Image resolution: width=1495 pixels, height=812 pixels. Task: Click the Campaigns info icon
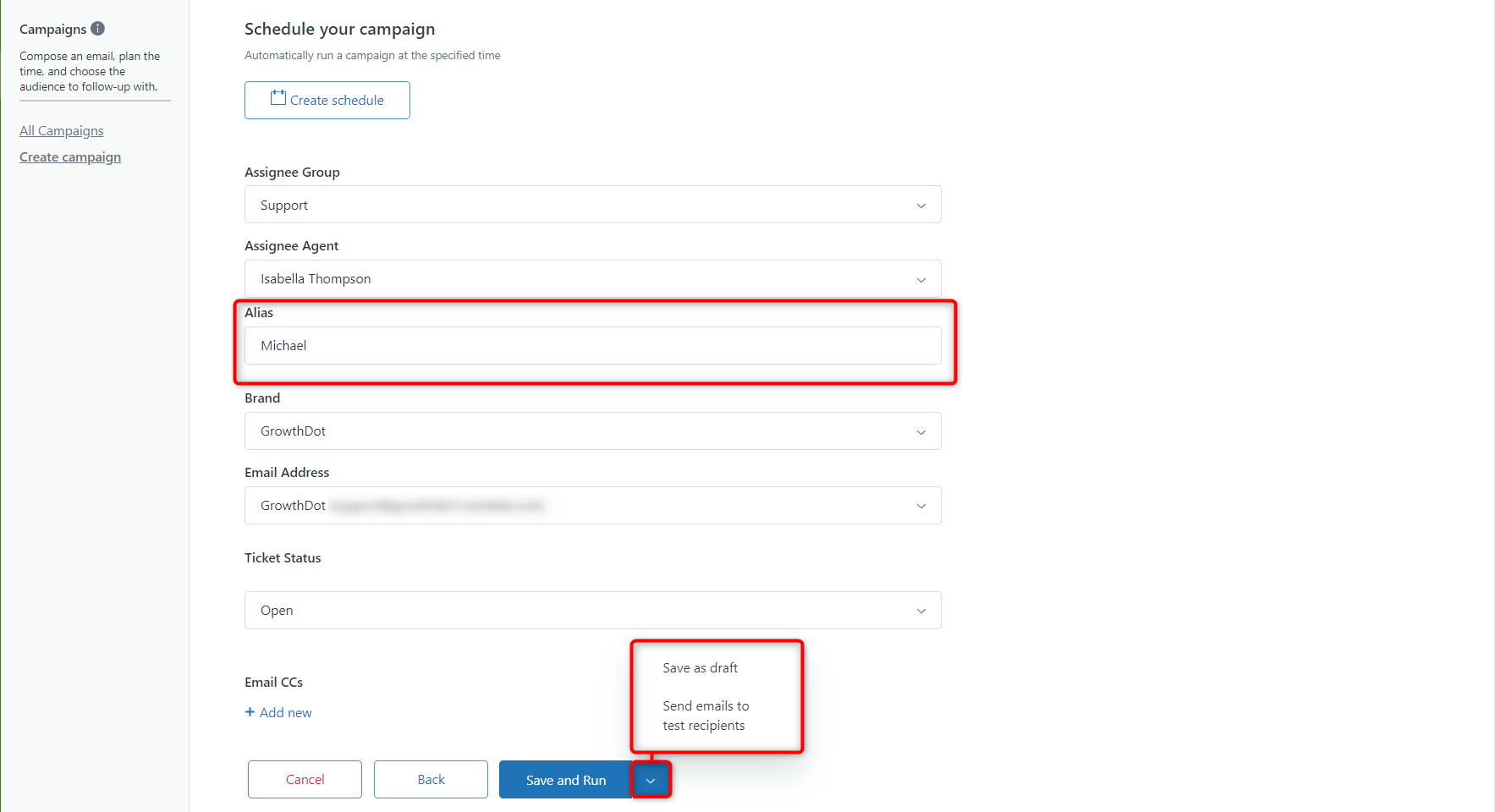pyautogui.click(x=99, y=28)
